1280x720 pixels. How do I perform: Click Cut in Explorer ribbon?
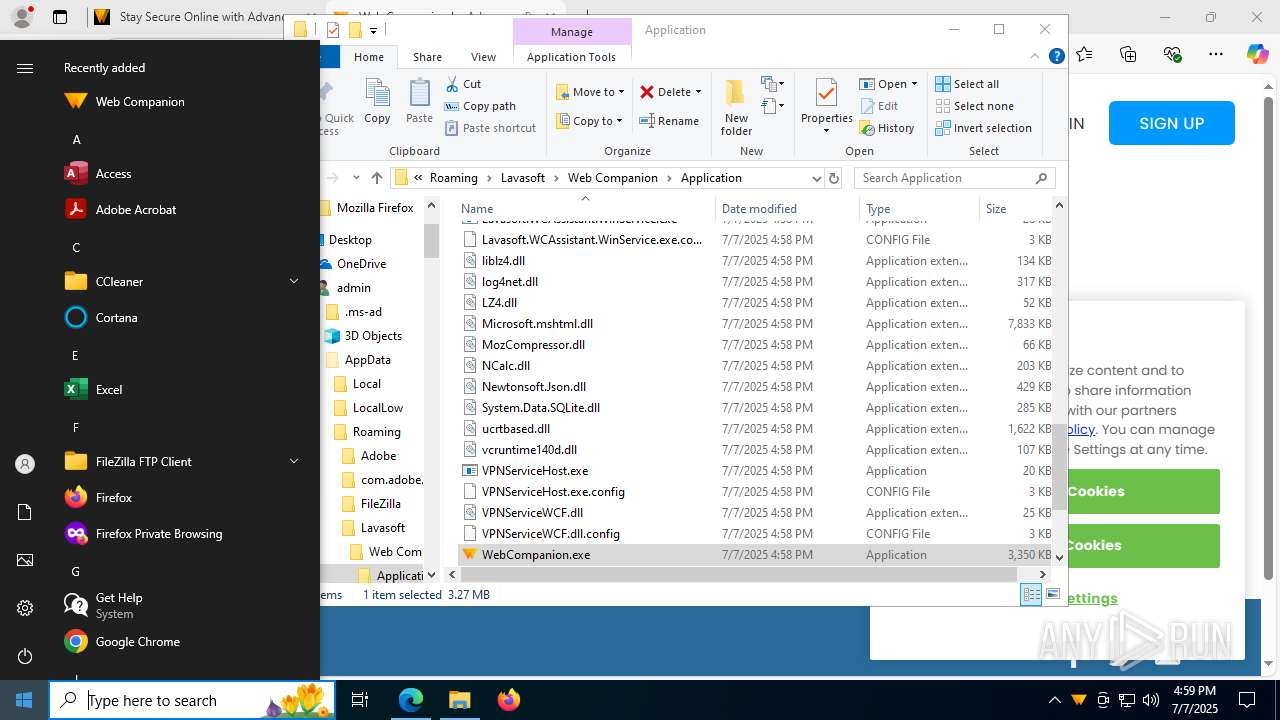point(463,84)
